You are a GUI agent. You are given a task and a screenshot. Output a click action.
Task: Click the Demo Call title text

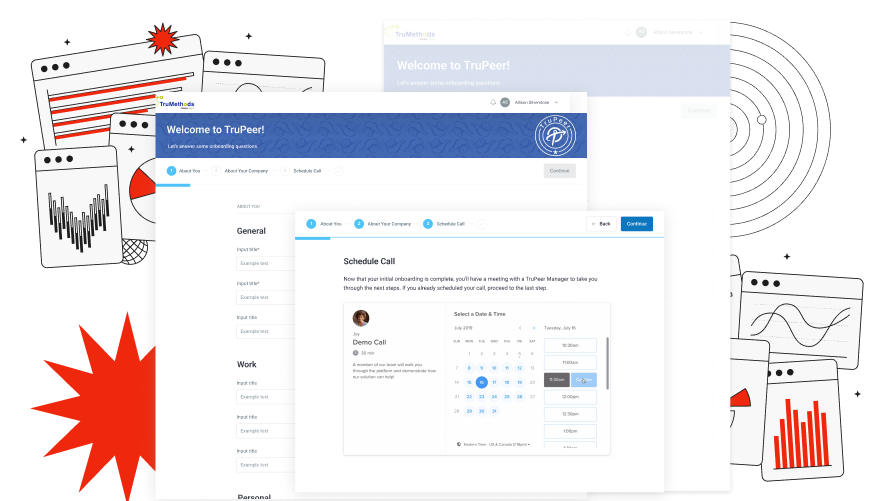(x=369, y=342)
